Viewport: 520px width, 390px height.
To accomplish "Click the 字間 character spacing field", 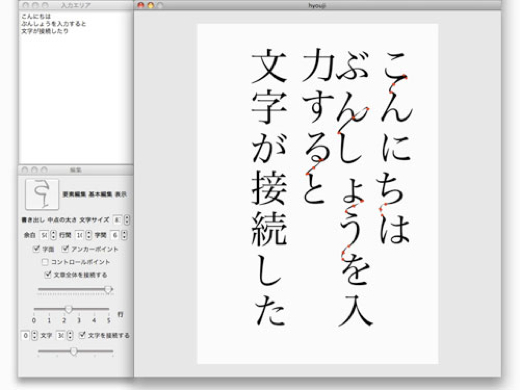I will point(115,235).
